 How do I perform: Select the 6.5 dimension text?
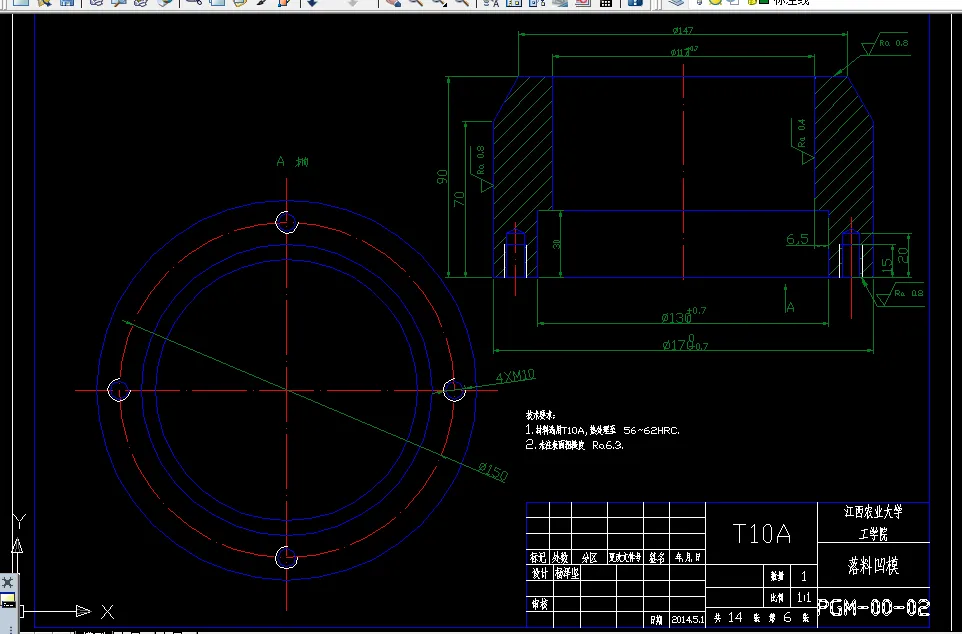click(x=798, y=239)
